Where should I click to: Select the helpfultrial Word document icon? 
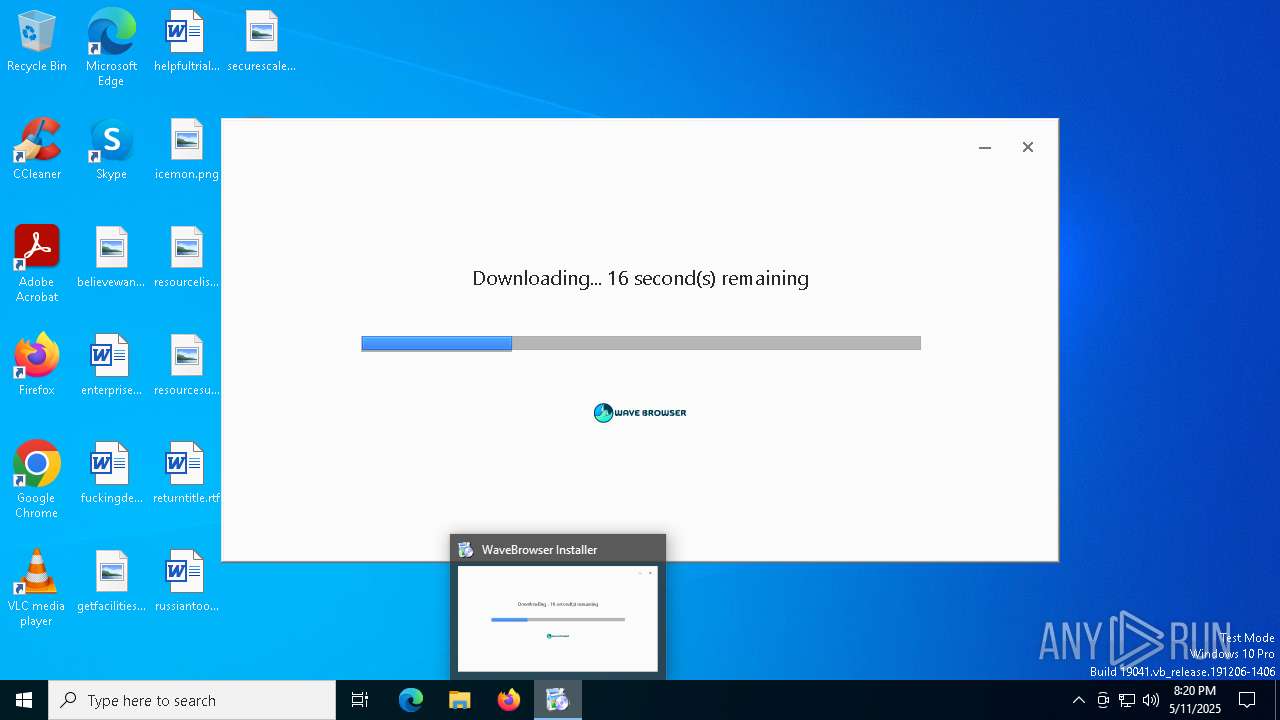tap(186, 42)
